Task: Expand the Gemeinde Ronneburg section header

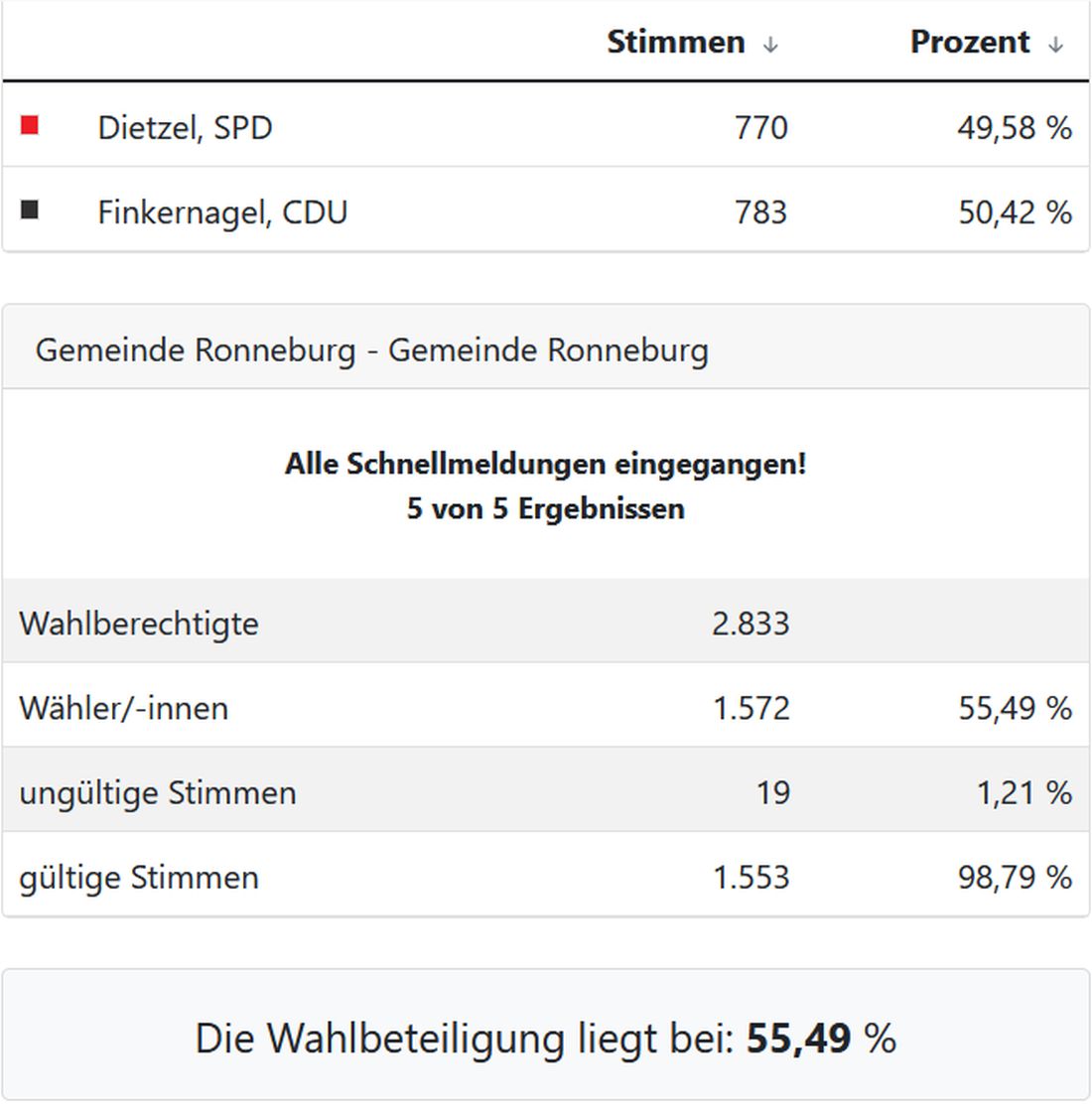Action: (372, 349)
